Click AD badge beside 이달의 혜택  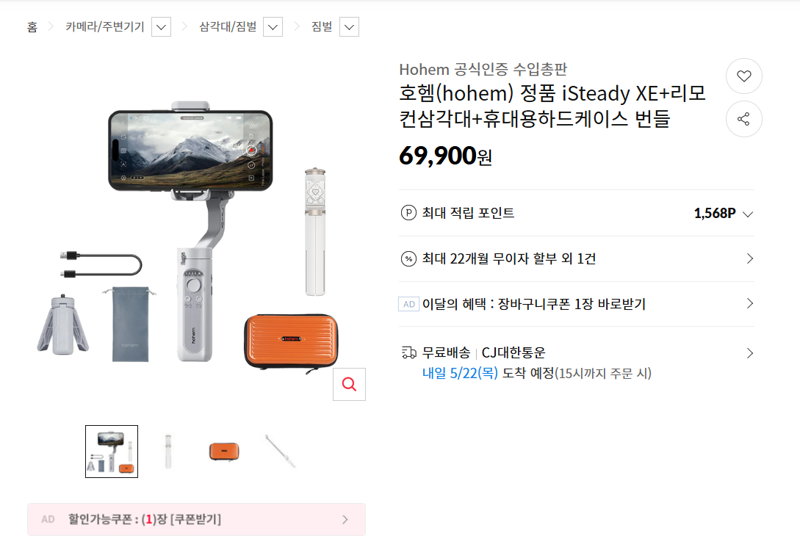click(409, 304)
